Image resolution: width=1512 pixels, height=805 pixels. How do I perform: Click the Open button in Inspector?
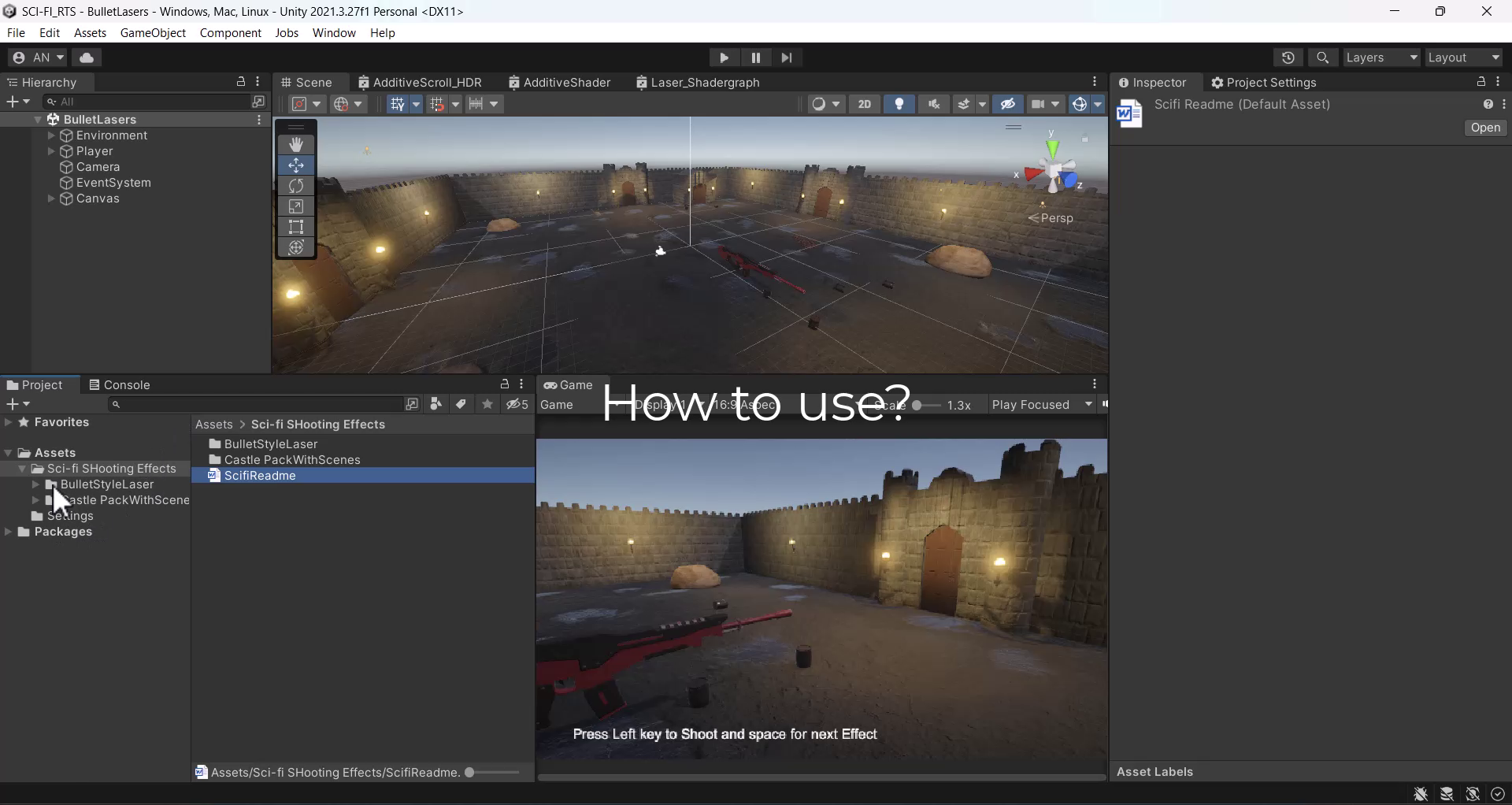pyautogui.click(x=1485, y=128)
